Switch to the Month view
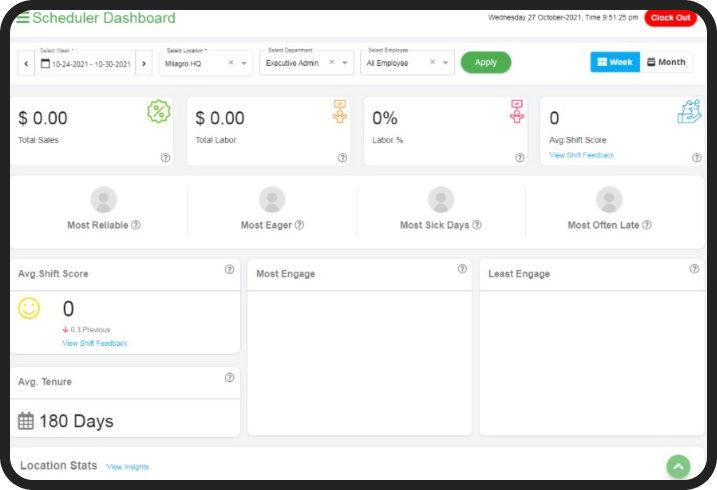717x490 pixels. pyautogui.click(x=666, y=62)
